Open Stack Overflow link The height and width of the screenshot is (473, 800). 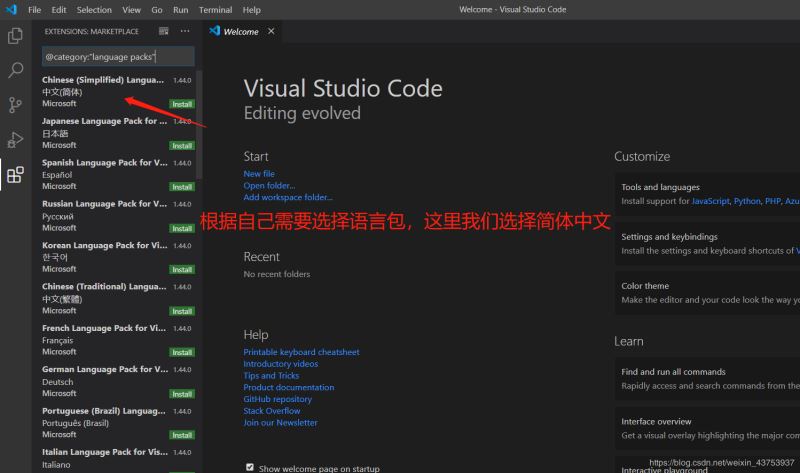(x=271, y=411)
